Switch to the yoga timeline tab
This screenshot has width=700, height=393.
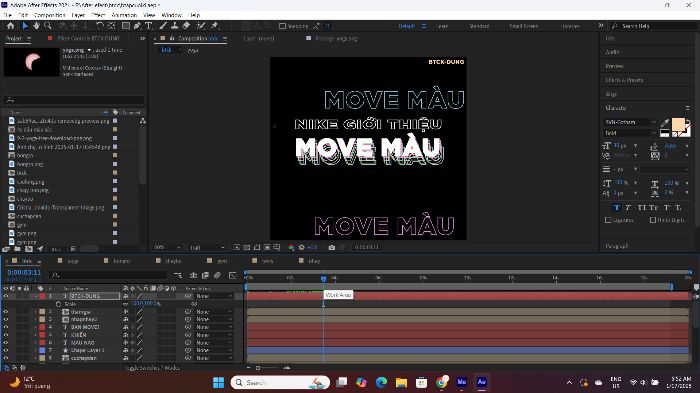pos(73,261)
